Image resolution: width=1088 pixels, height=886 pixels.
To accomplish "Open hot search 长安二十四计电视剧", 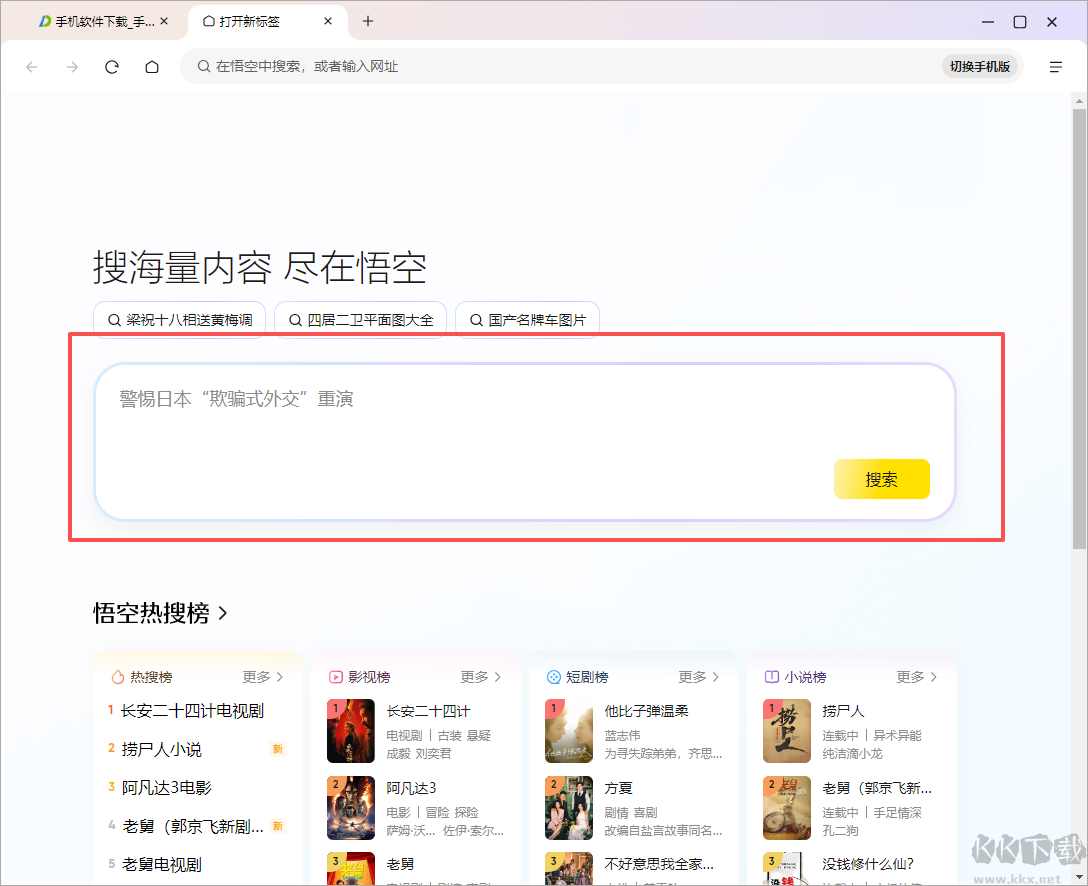I will tap(192, 711).
